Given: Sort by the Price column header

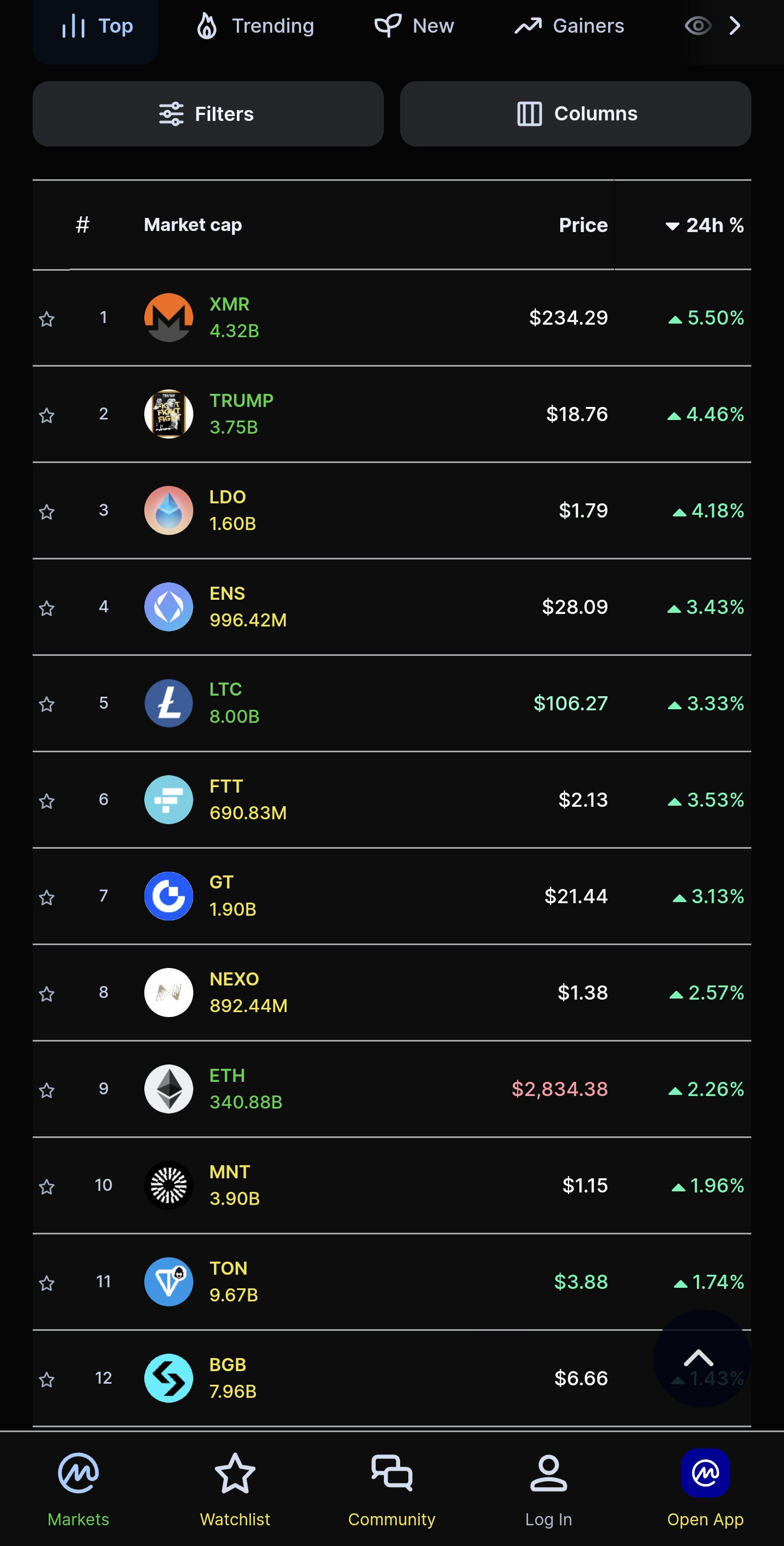Looking at the screenshot, I should [x=583, y=225].
